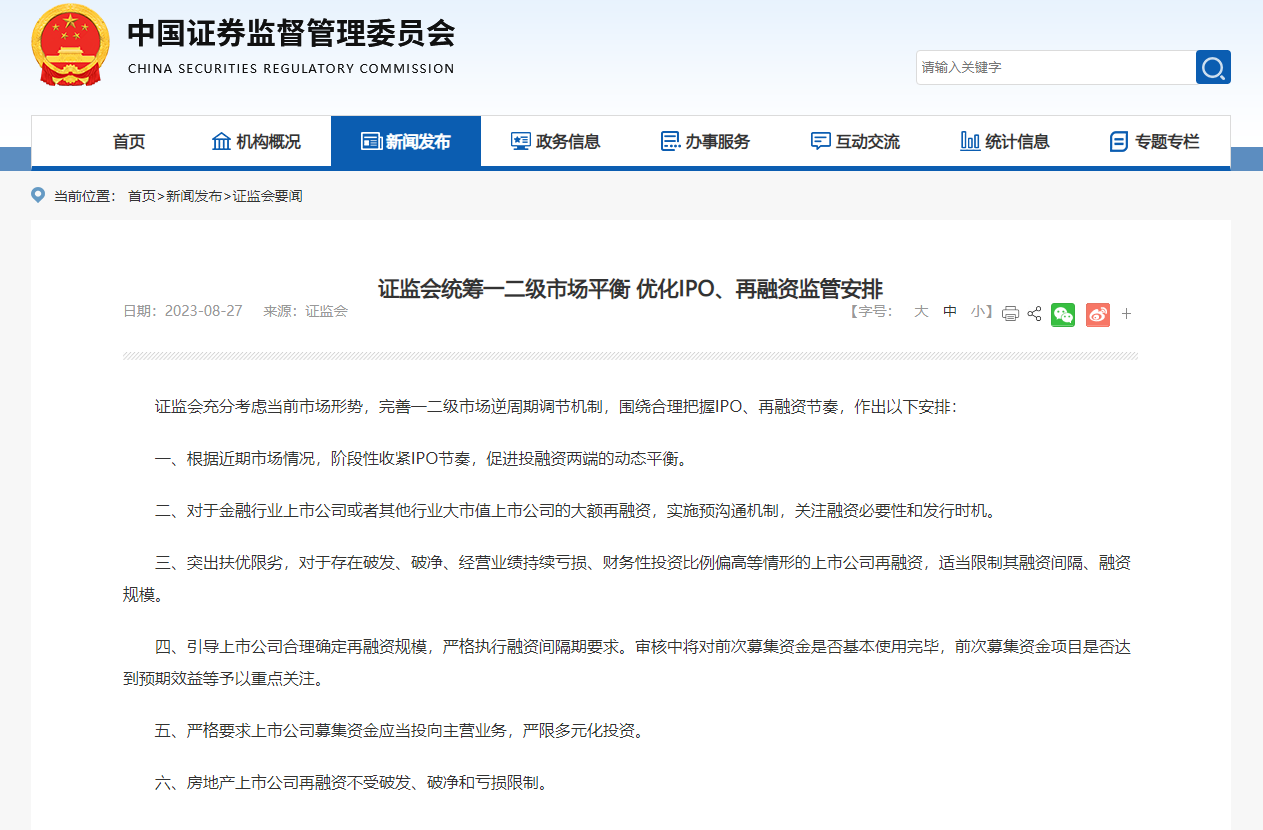This screenshot has width=1263, height=830.
Task: Select the 新闻发布 navigation tab
Action: [x=406, y=141]
